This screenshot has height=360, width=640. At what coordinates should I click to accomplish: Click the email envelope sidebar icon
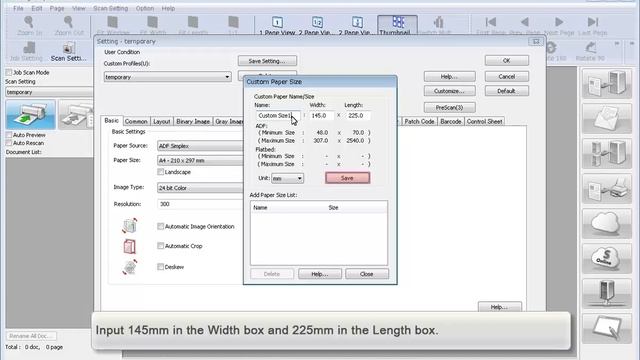click(607, 119)
